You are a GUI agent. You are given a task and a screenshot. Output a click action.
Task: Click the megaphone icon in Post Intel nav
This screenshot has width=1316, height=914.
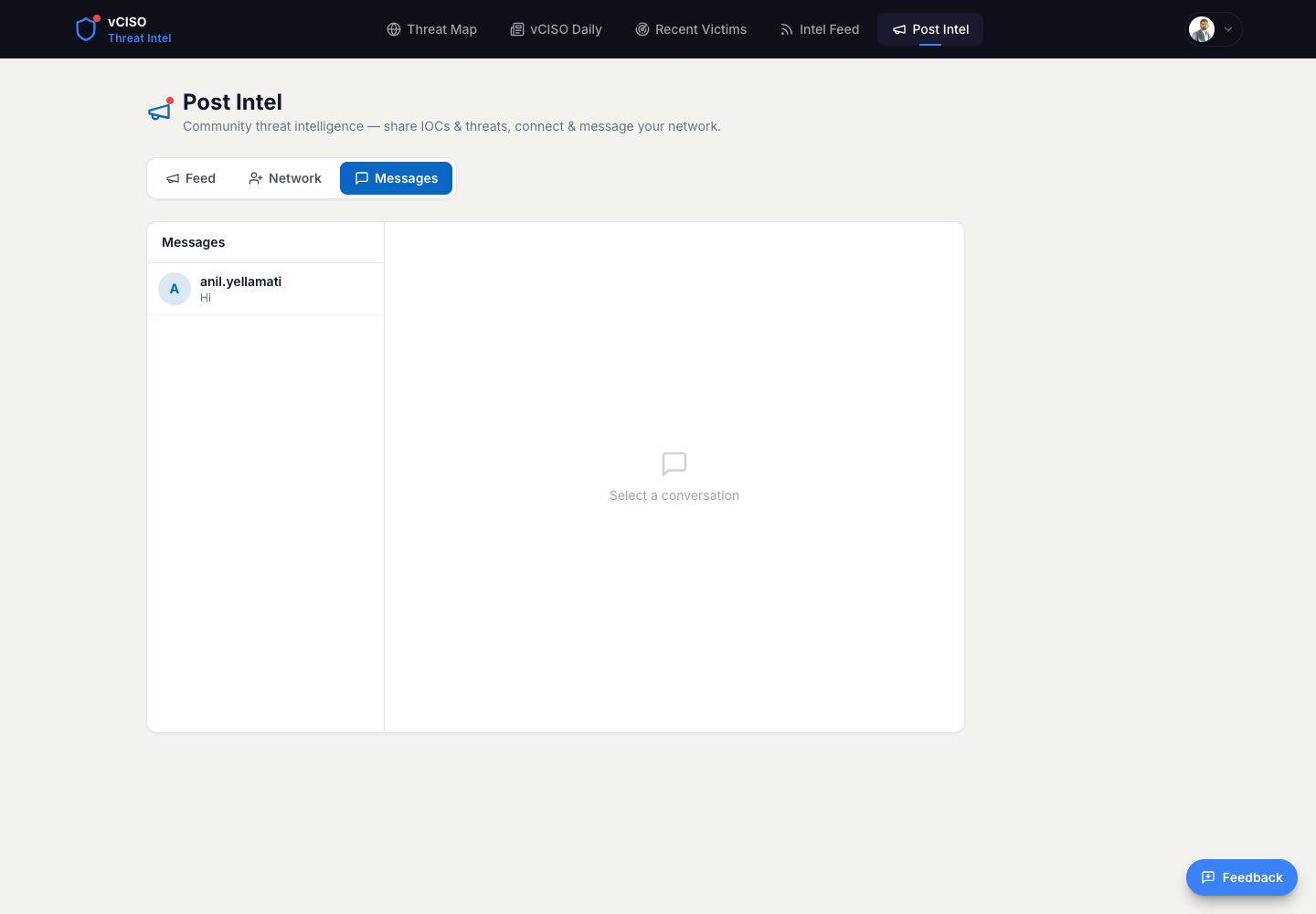click(899, 29)
